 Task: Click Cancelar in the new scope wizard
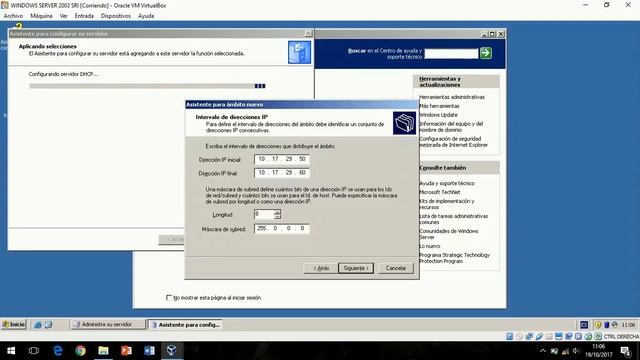396,268
